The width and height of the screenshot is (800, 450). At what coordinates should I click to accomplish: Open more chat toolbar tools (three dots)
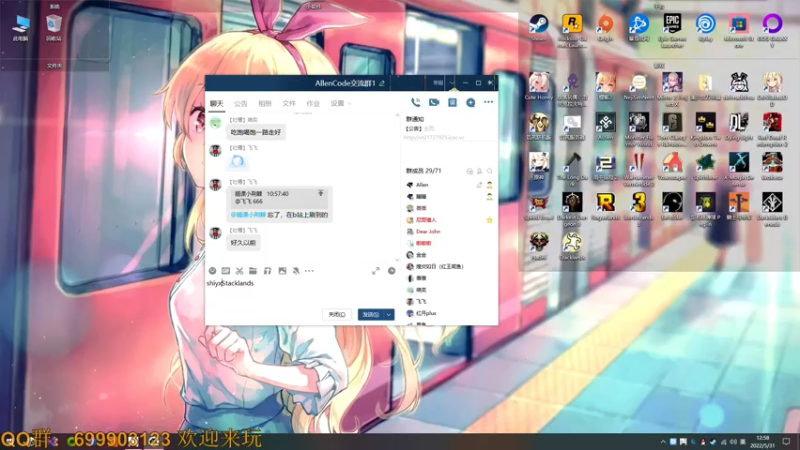309,271
